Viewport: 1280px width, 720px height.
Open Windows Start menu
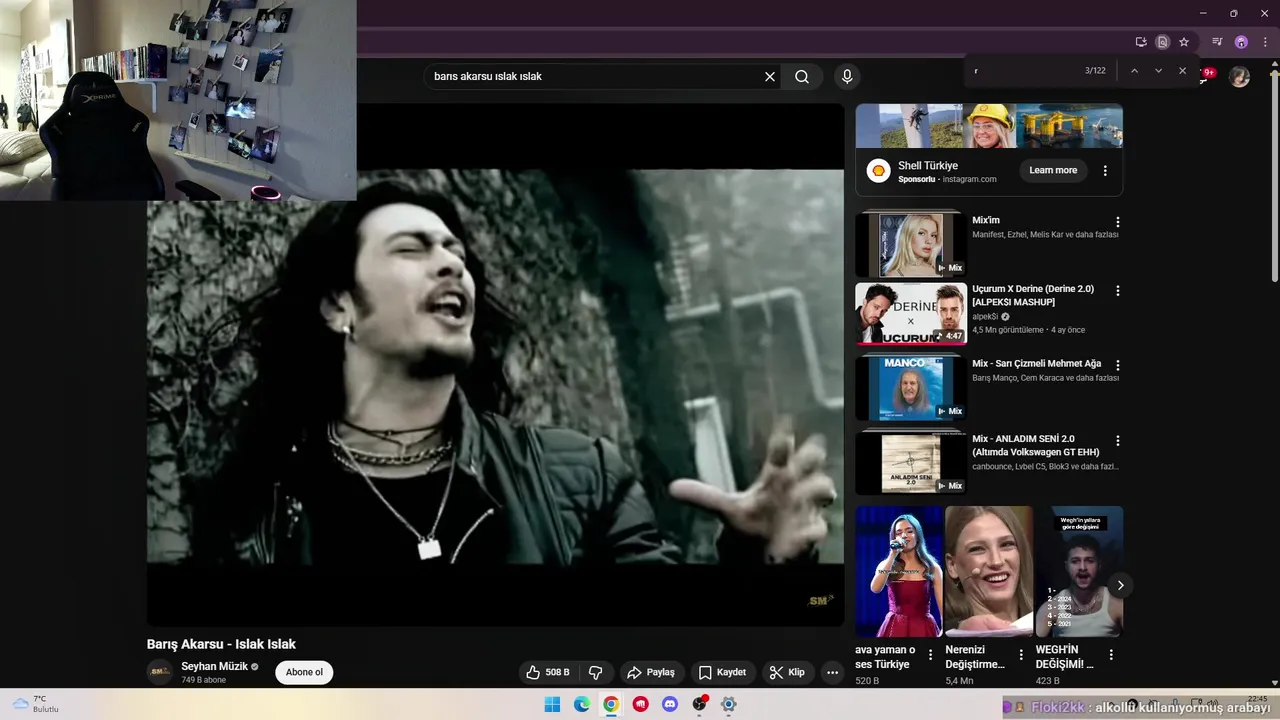pyautogui.click(x=552, y=704)
